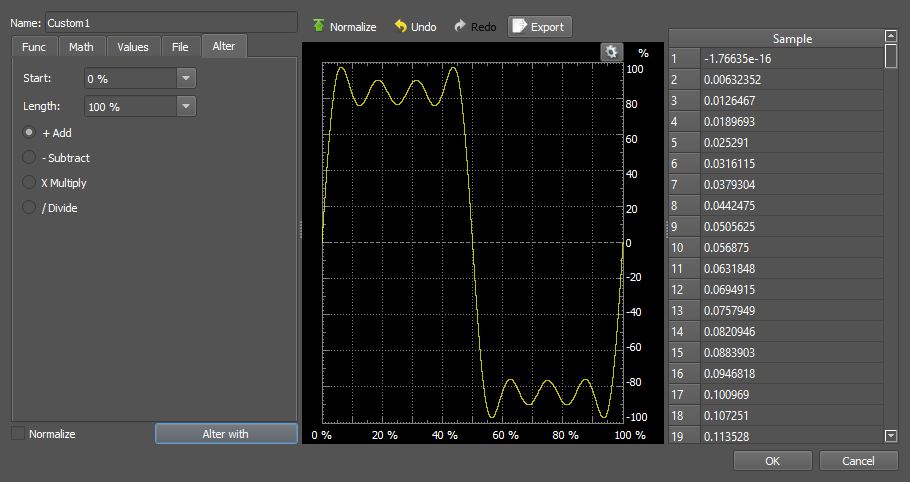Image resolution: width=912 pixels, height=484 pixels.
Task: Click row header number 10
Action: (x=684, y=248)
